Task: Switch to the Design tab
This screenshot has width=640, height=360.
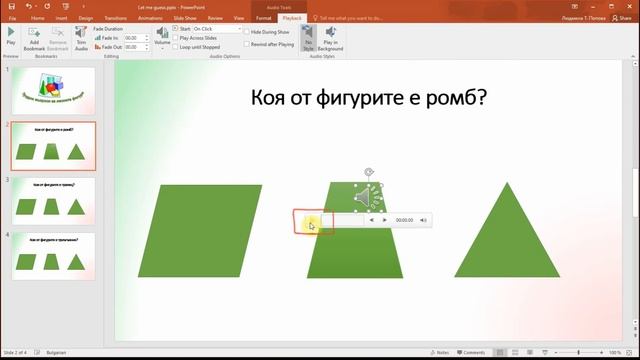Action: [86, 18]
